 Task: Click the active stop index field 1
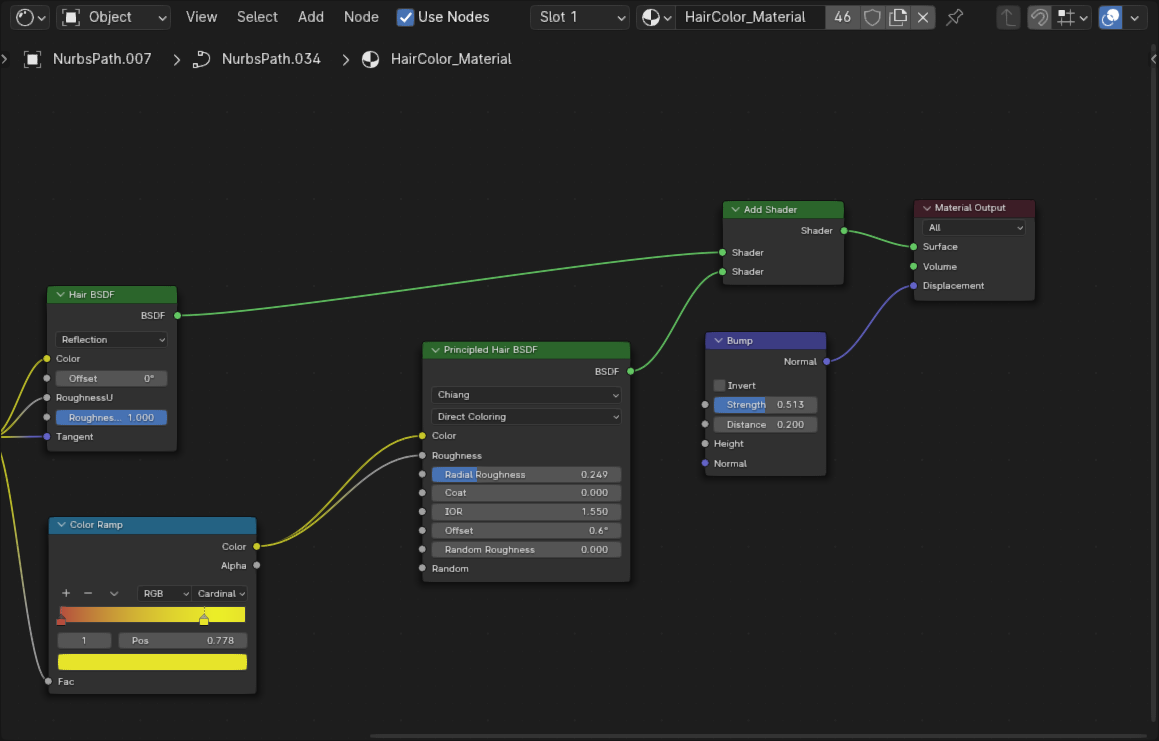(x=84, y=640)
